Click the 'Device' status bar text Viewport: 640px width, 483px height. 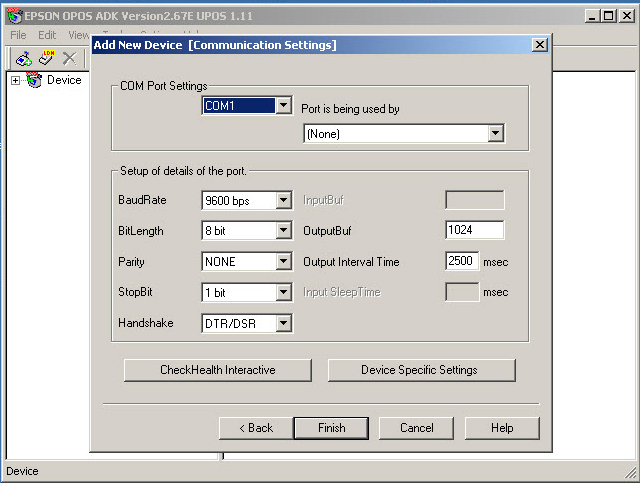22,471
